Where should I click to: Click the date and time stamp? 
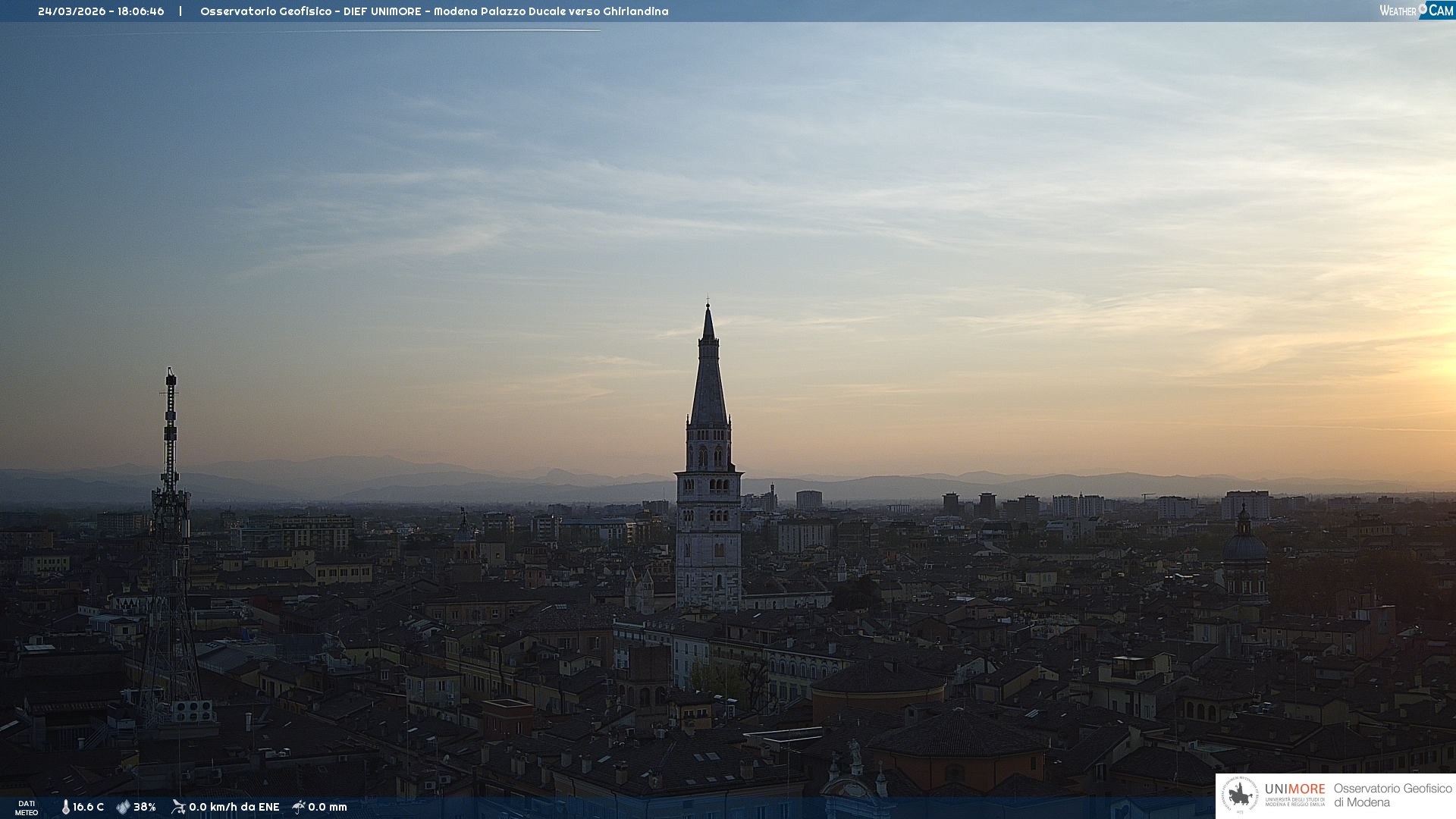101,11
